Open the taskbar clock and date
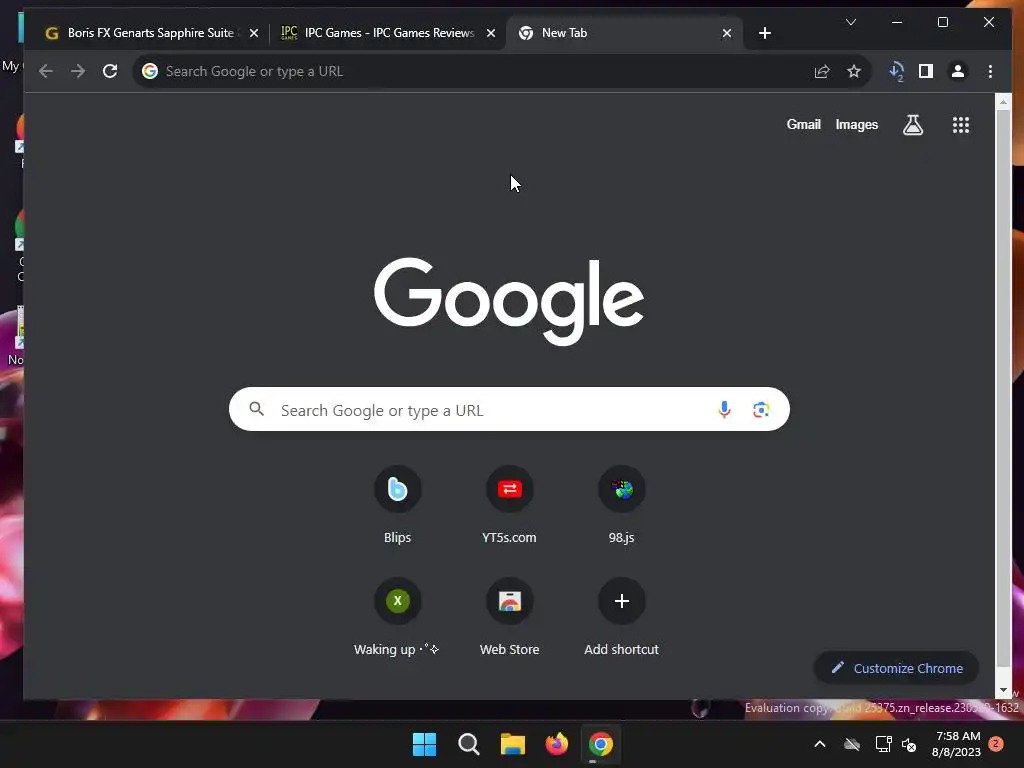This screenshot has width=1024, height=768. click(x=956, y=744)
